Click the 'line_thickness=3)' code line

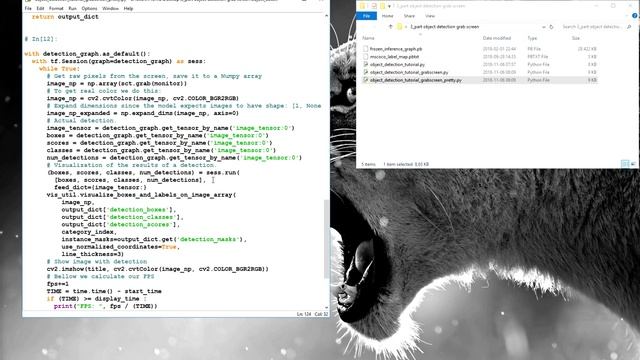pos(93,254)
